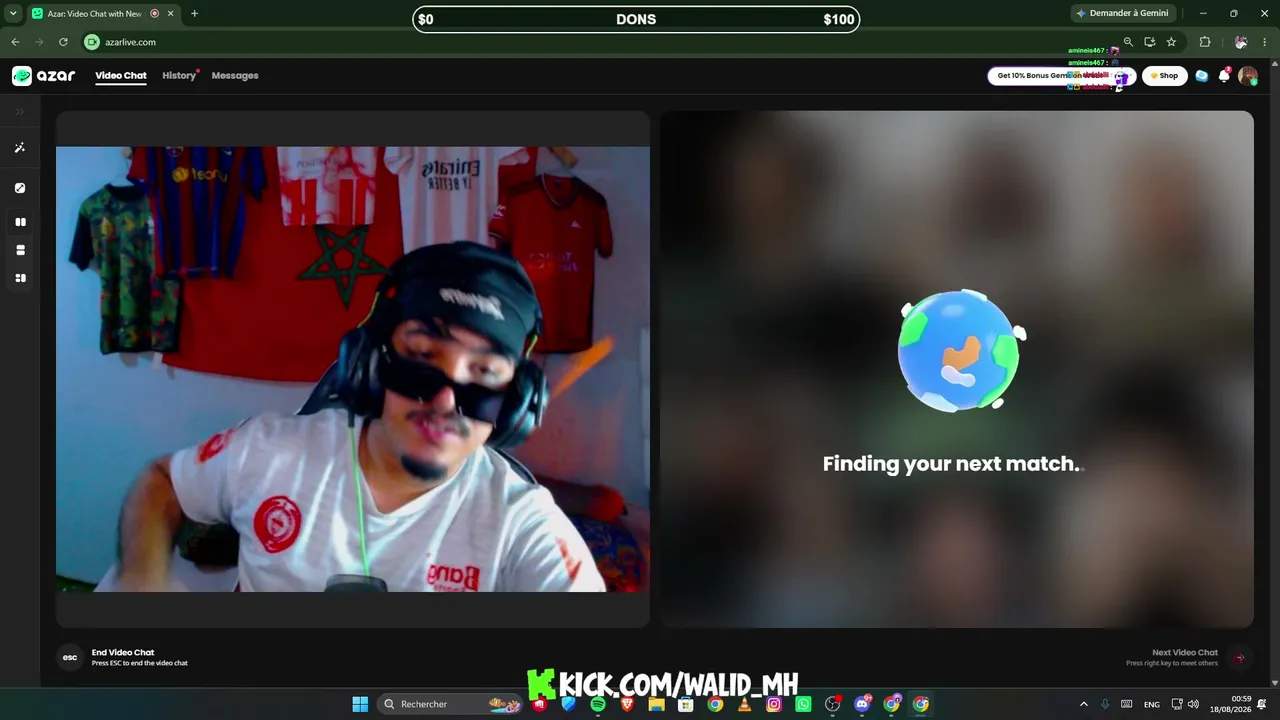The height and width of the screenshot is (720, 1280).
Task: Click the esc End Video Chat icon
Action: click(x=70, y=657)
